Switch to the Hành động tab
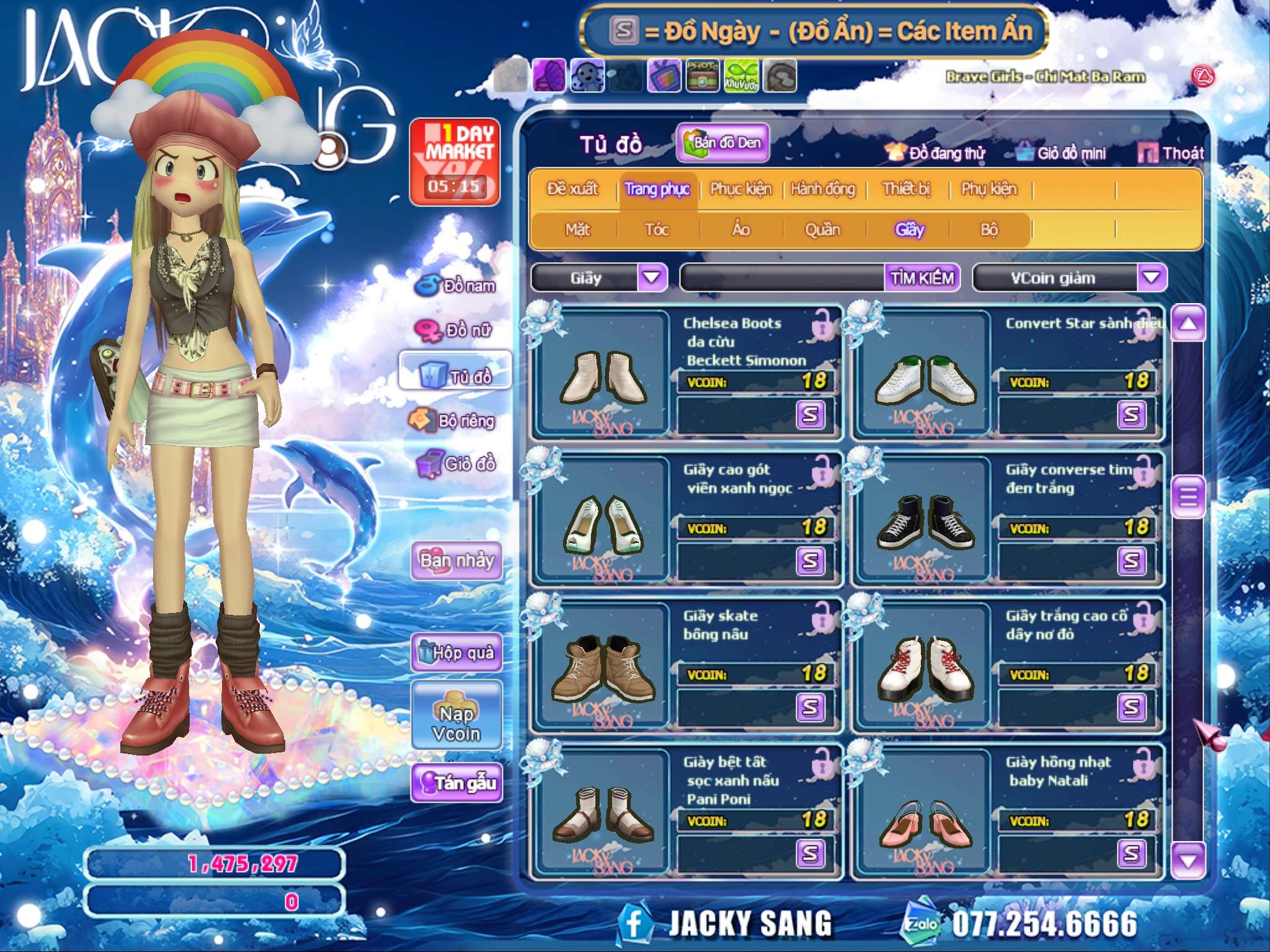 [x=823, y=189]
